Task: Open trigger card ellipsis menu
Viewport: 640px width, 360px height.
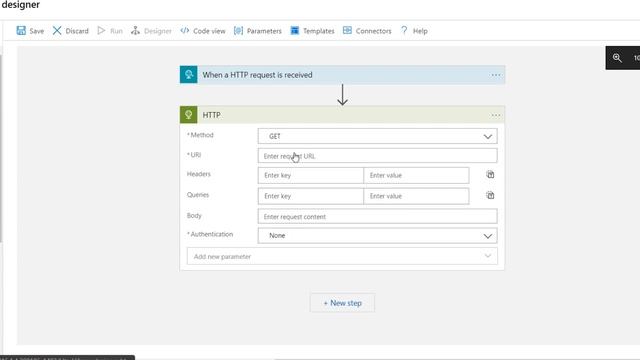Action: click(496, 75)
